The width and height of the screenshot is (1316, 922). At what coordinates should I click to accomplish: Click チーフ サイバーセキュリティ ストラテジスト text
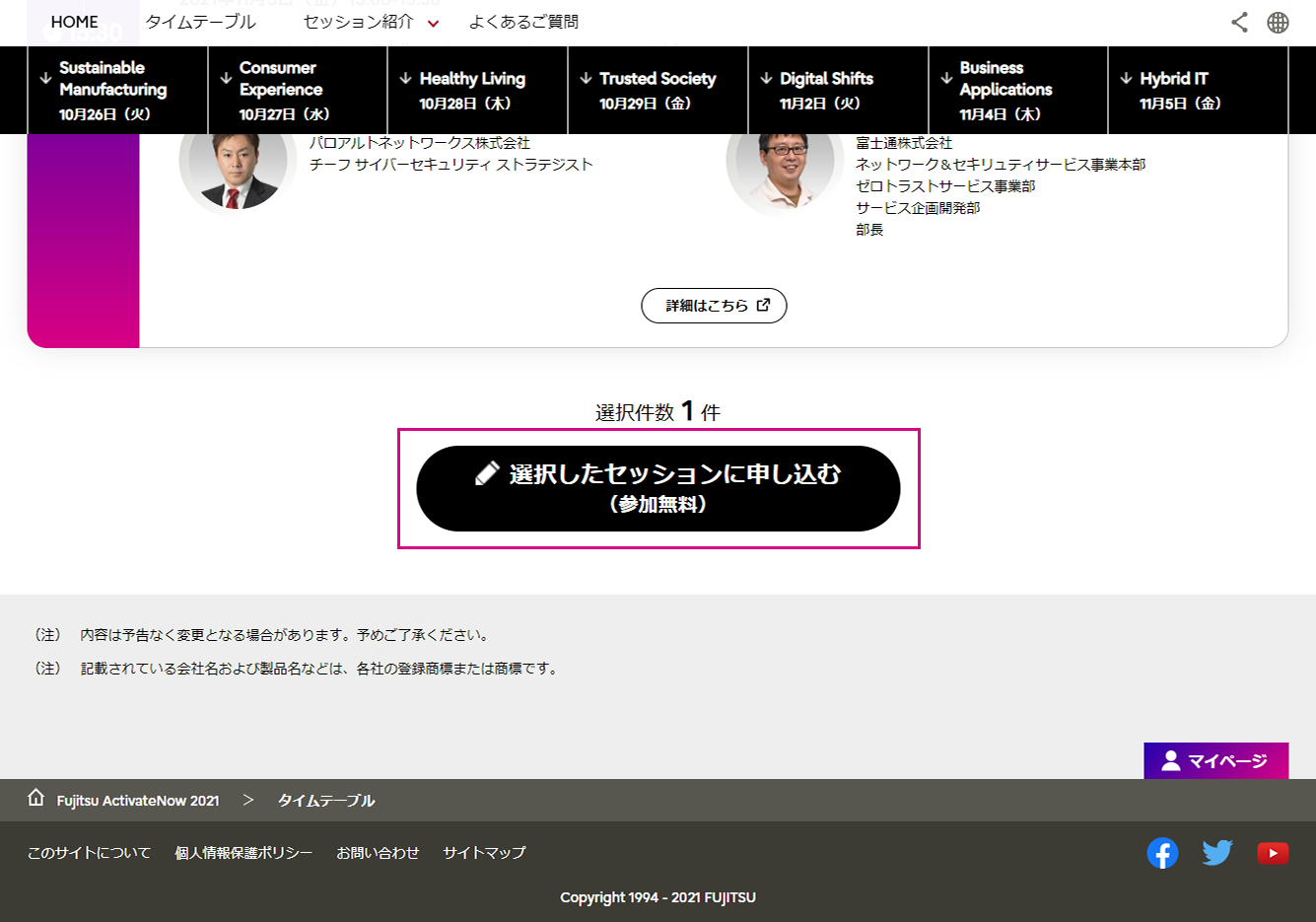pyautogui.click(x=451, y=165)
